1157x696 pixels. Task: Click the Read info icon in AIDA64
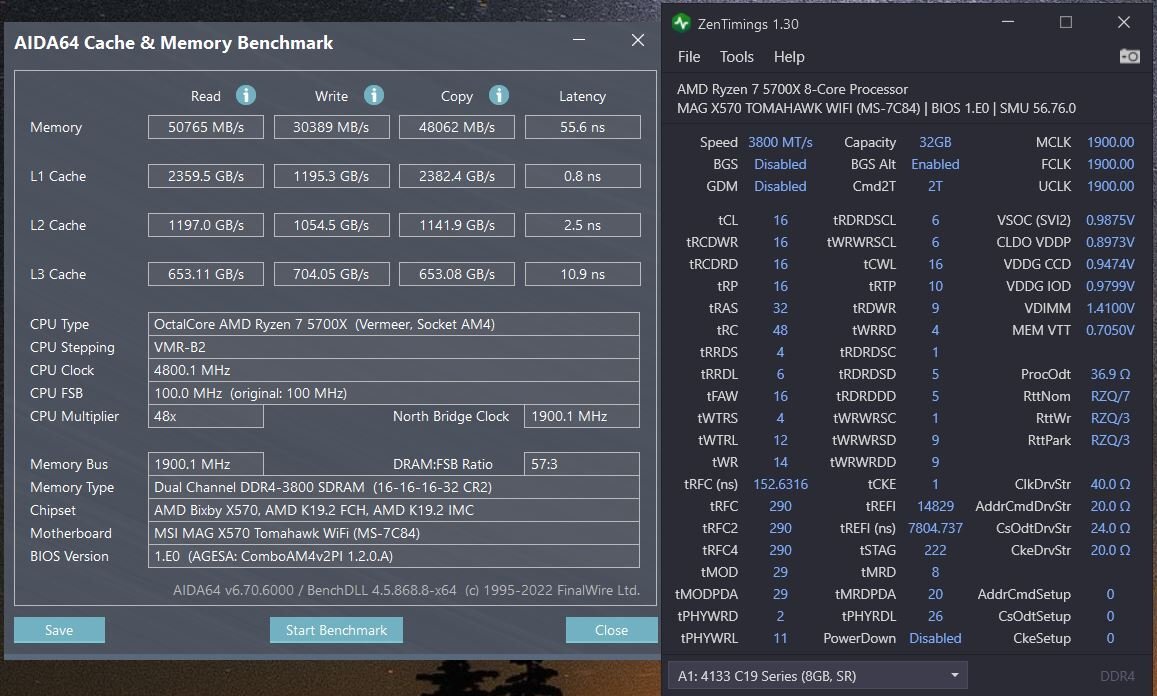coord(246,95)
